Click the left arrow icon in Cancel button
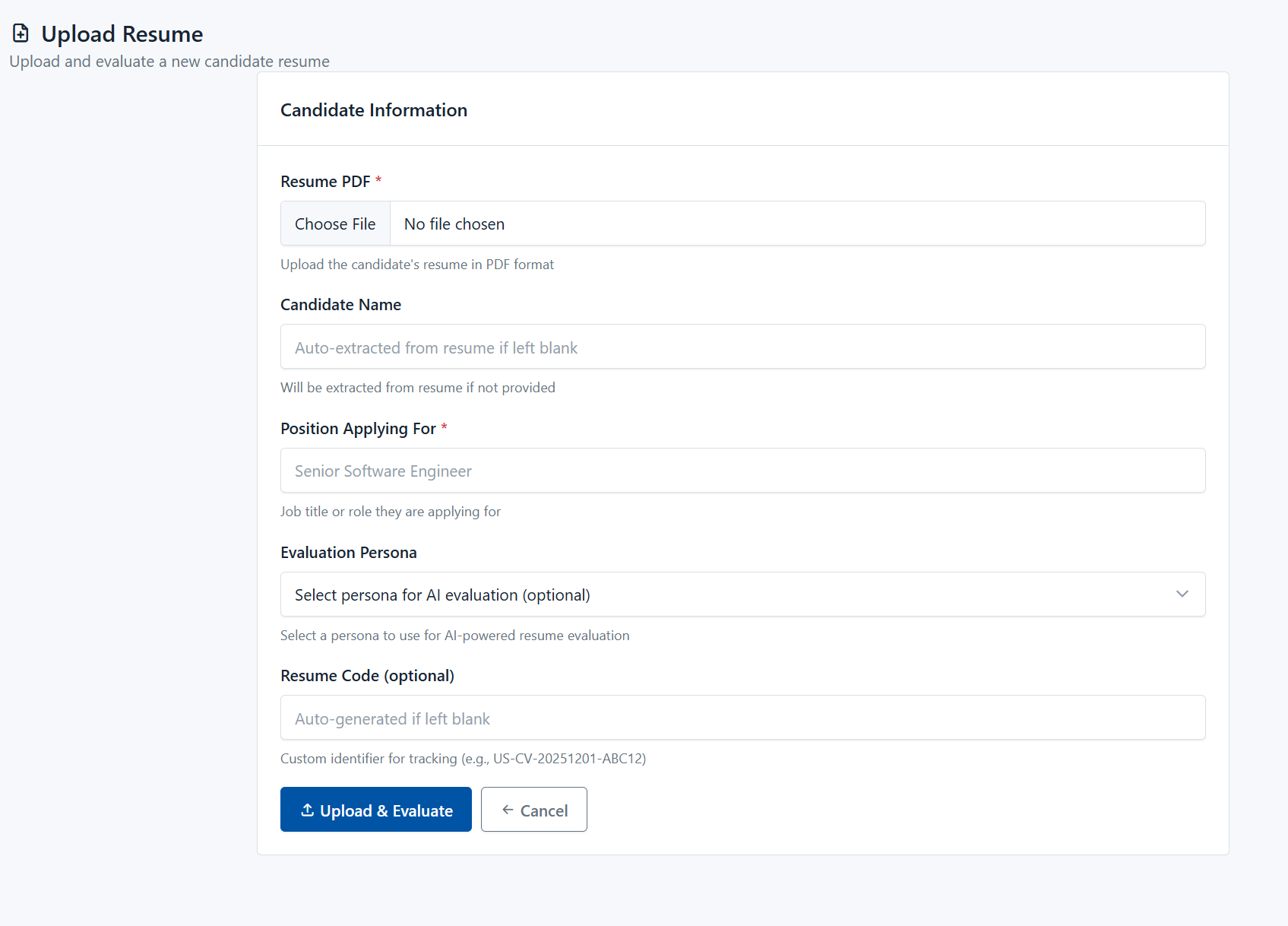The width and height of the screenshot is (1288, 926). click(x=508, y=810)
